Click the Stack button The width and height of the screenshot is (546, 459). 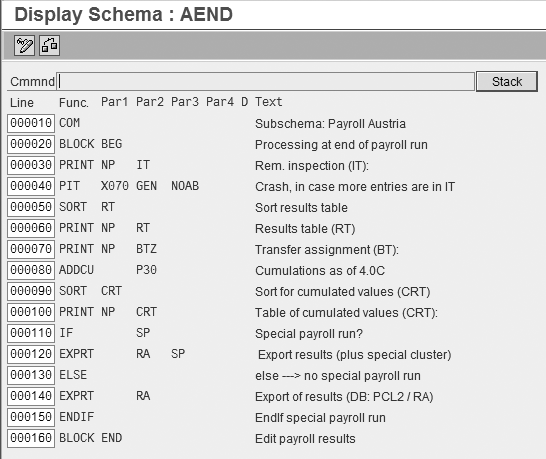pos(507,82)
